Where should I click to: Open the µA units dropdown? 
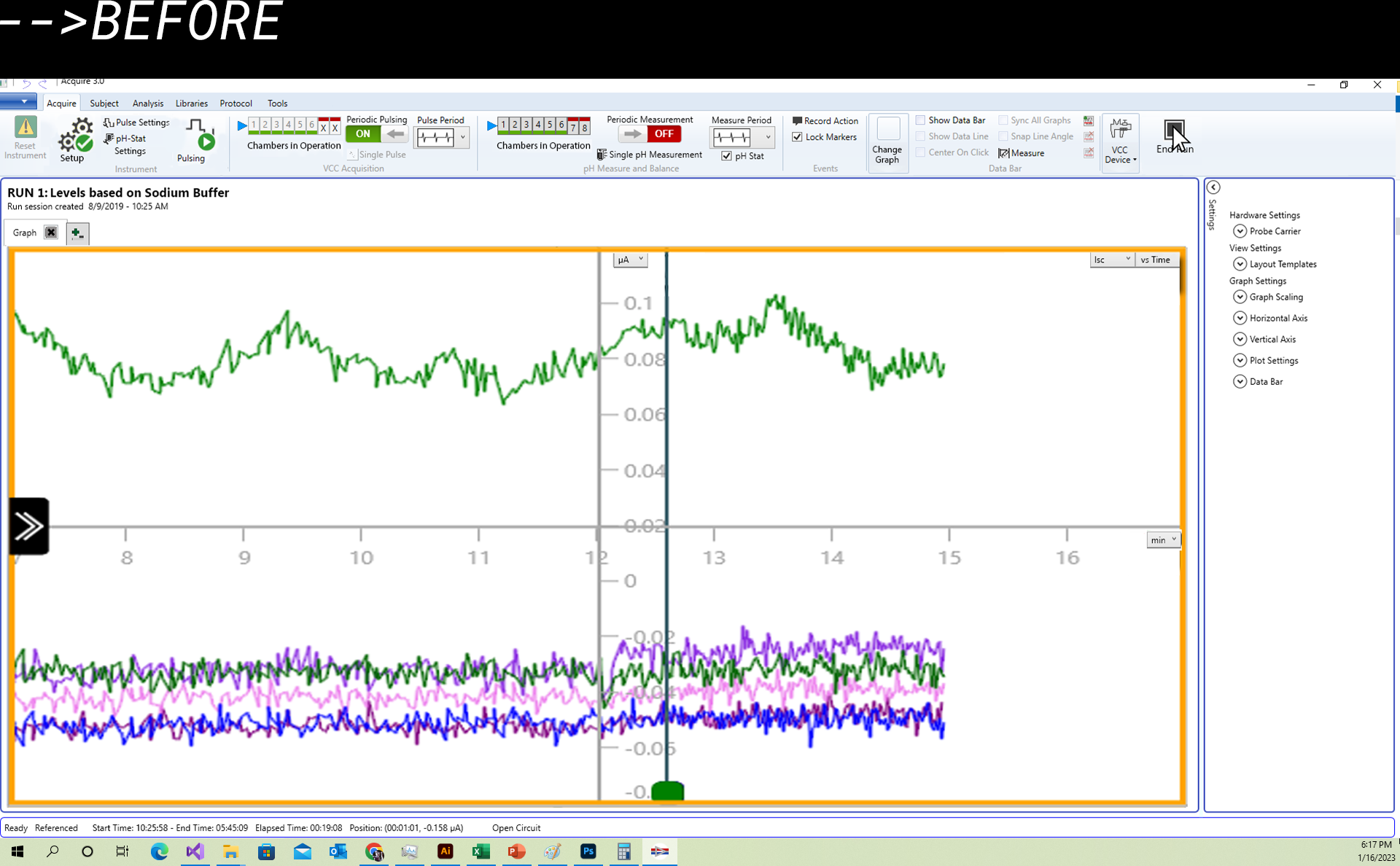[631, 260]
